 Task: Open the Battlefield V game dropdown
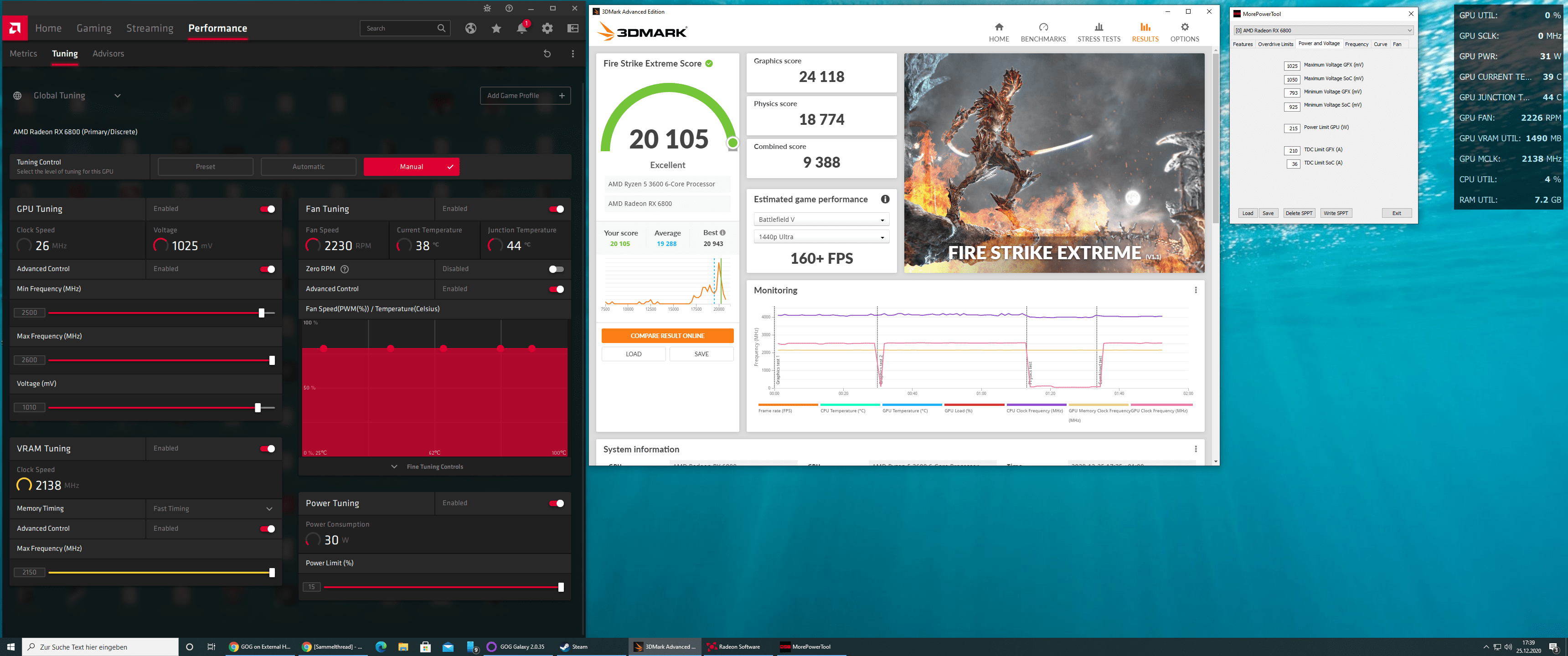pyautogui.click(x=821, y=220)
